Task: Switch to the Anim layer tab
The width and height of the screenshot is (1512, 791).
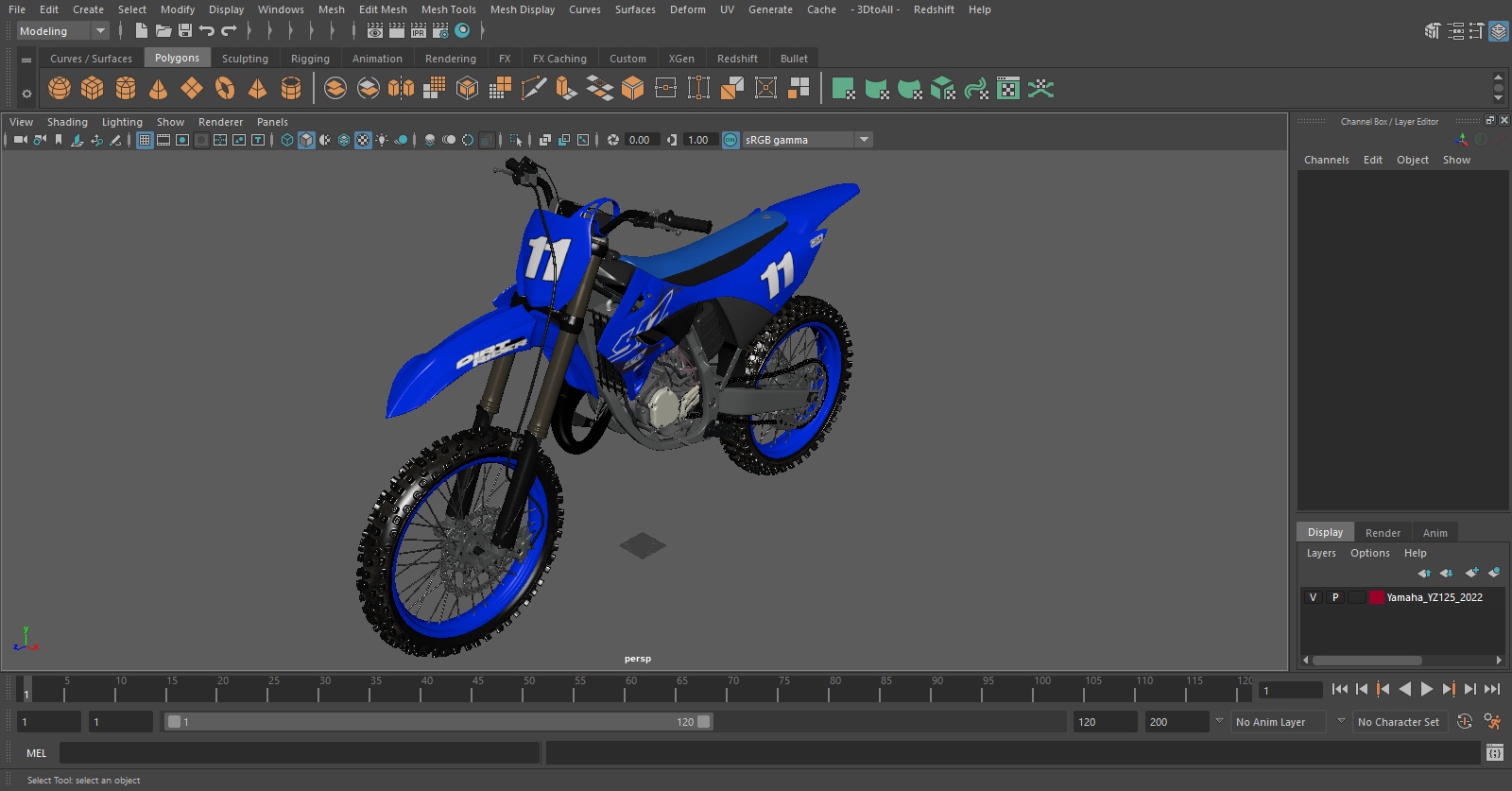Action: point(1435,533)
